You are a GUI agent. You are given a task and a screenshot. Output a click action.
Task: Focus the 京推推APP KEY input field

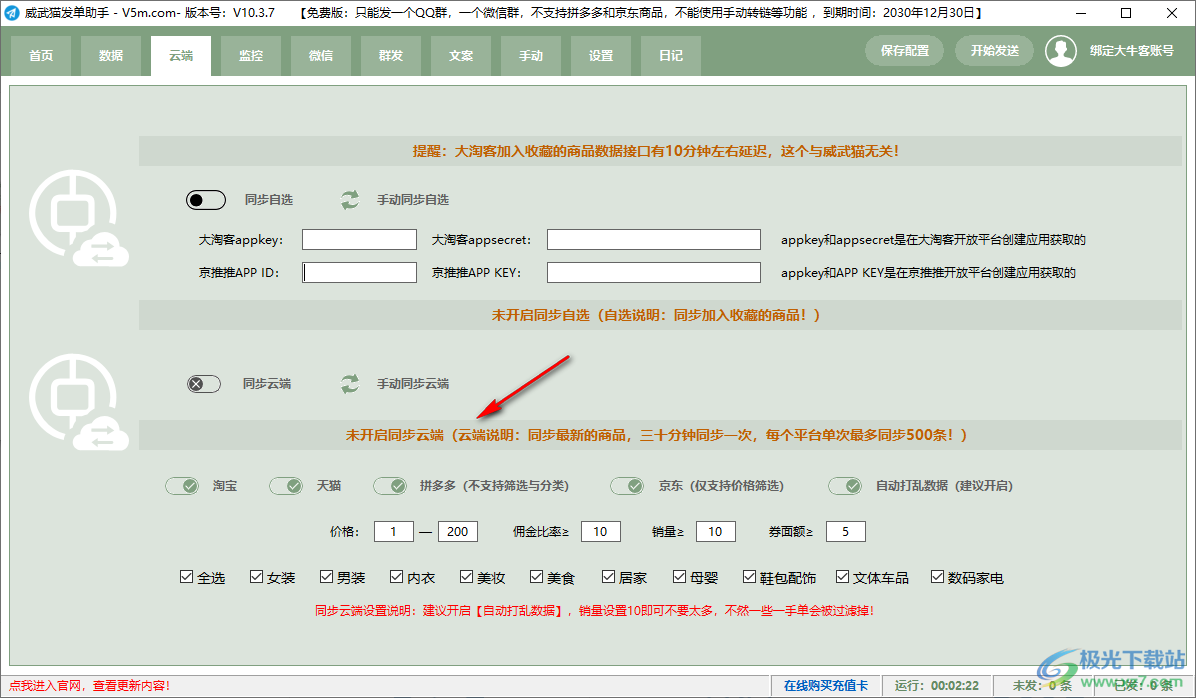click(x=654, y=272)
